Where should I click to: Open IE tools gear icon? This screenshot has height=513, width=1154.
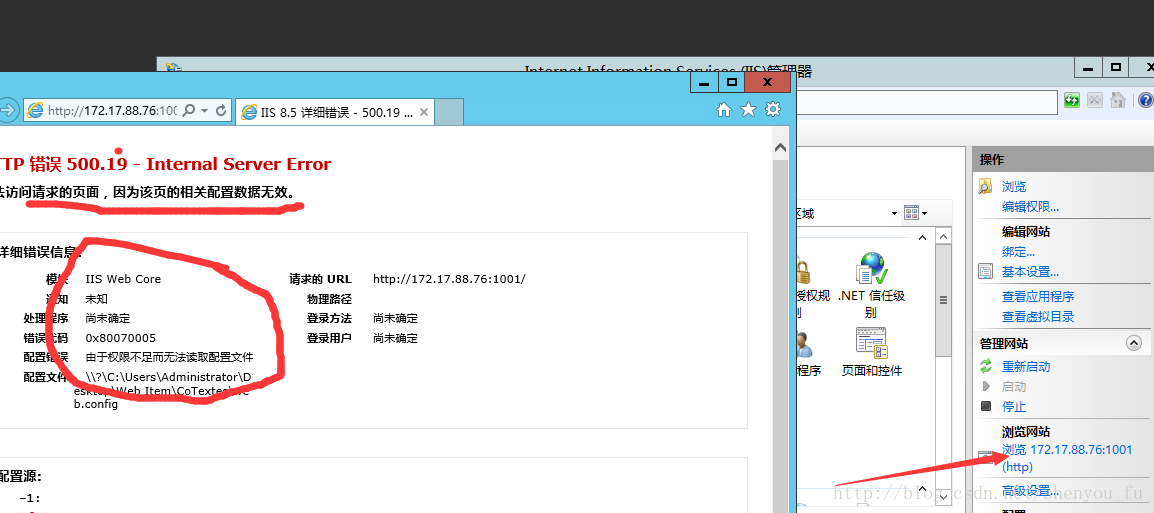pyautogui.click(x=773, y=110)
